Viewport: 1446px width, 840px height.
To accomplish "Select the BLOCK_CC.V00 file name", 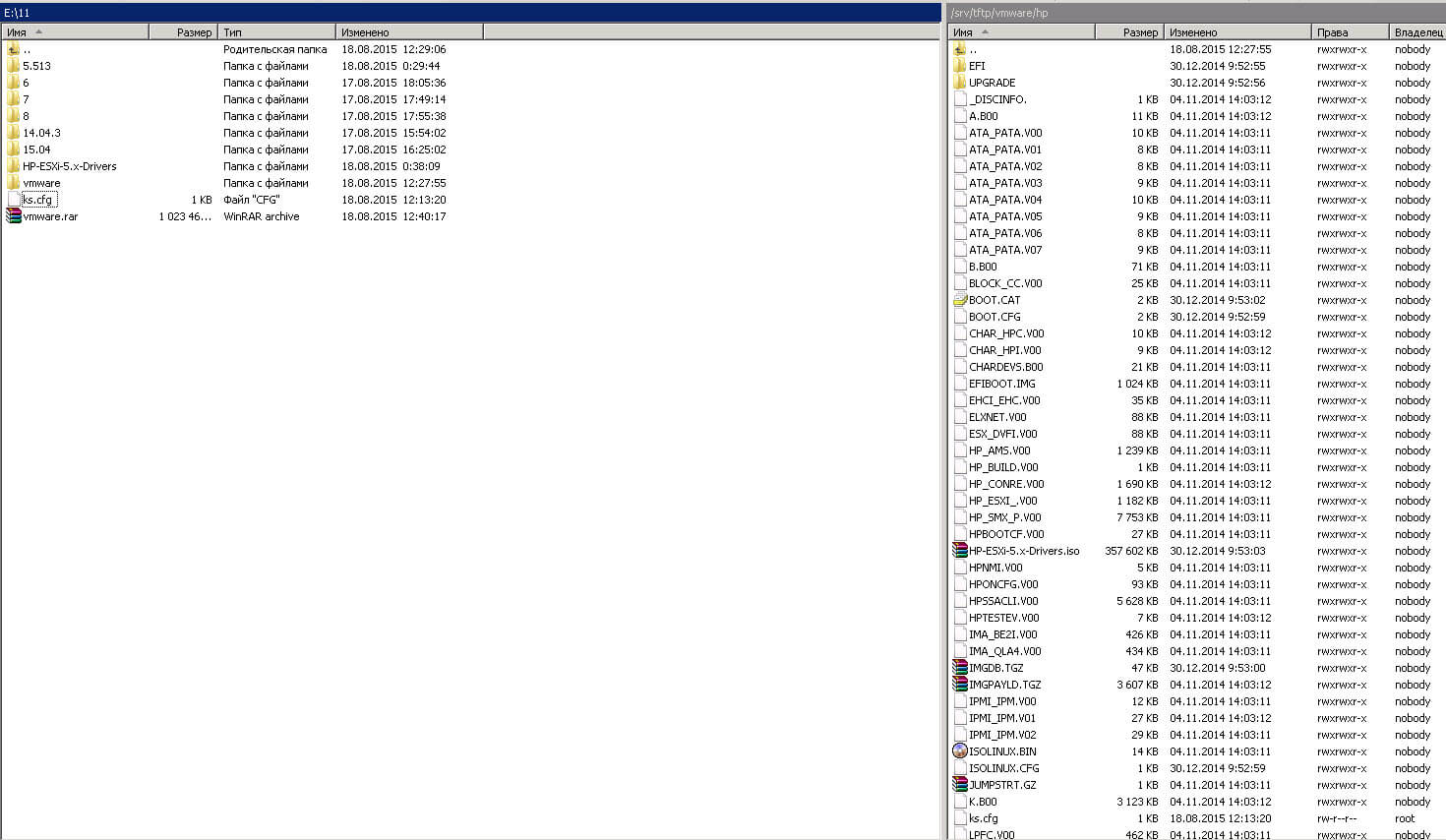I will point(1005,283).
